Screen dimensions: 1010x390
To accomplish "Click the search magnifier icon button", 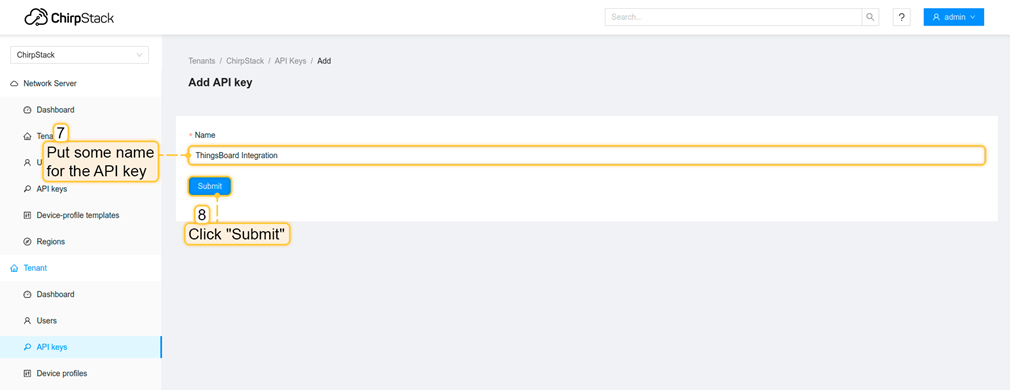I will pos(870,17).
